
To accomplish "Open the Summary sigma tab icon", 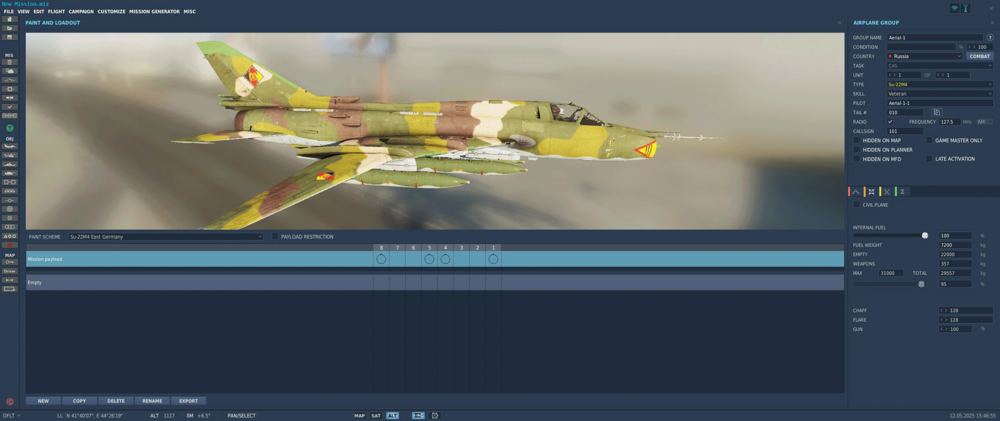I will [x=902, y=191].
